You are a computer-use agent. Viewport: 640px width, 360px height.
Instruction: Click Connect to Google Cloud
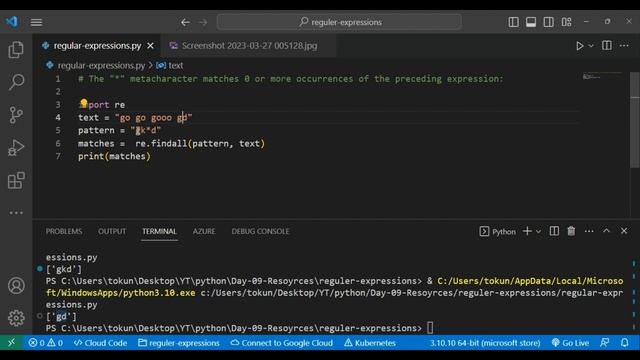(x=281, y=343)
